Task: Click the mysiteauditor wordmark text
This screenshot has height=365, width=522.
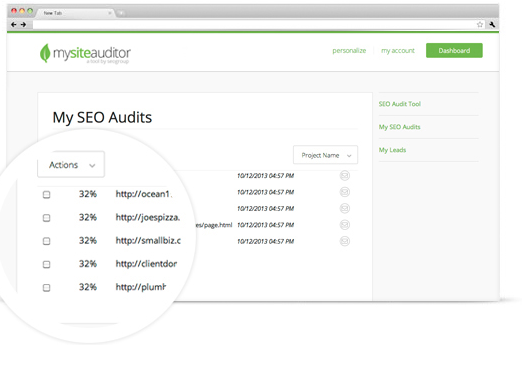Action: pyautogui.click(x=92, y=53)
